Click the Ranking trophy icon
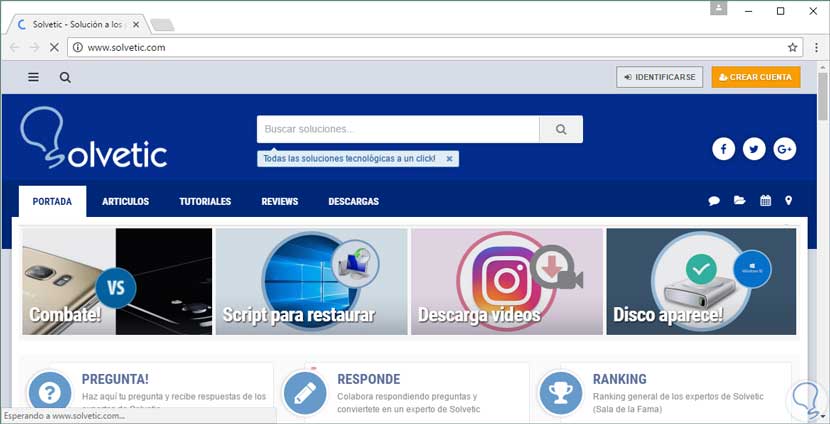The image size is (830, 424). pos(560,393)
